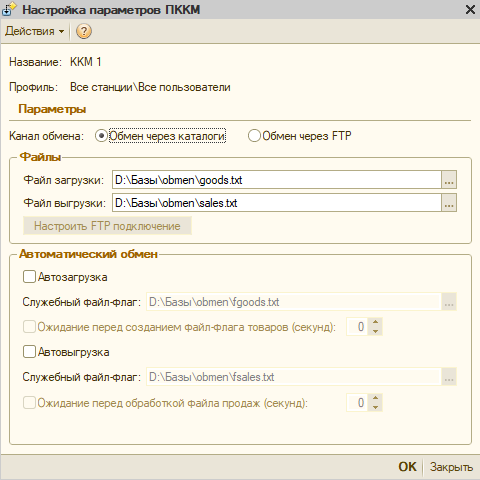Increase goods file-flag wait seconds
This screenshot has height=480, width=480.
pyautogui.click(x=376, y=322)
